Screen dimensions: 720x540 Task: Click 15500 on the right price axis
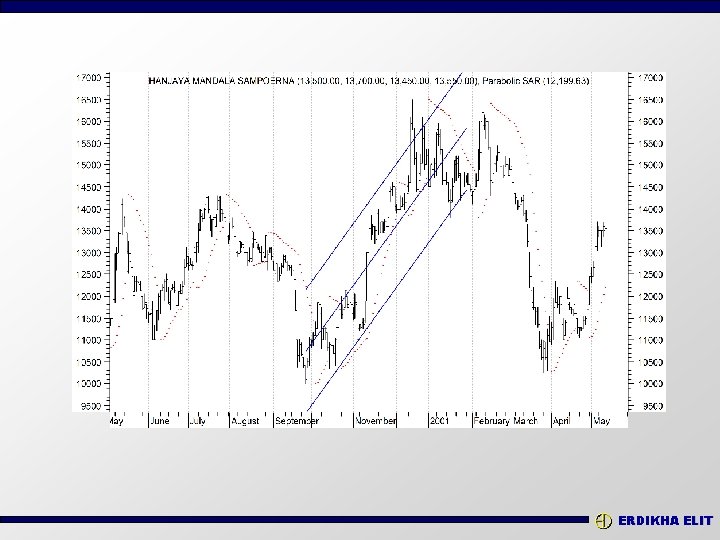650,144
